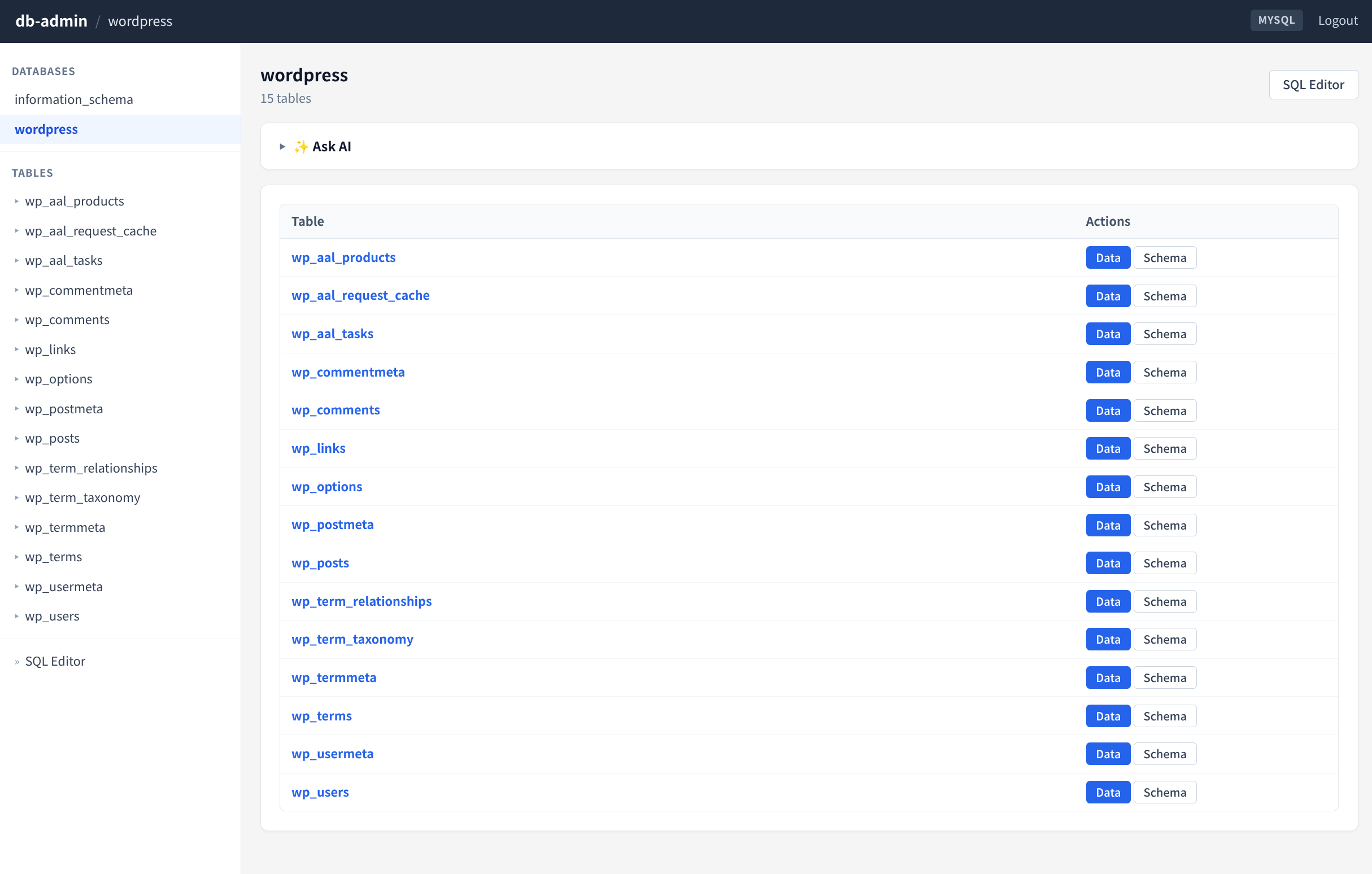Screen dimensions: 1372x874
Task: View Schema for wp_terms
Action: click(1165, 716)
